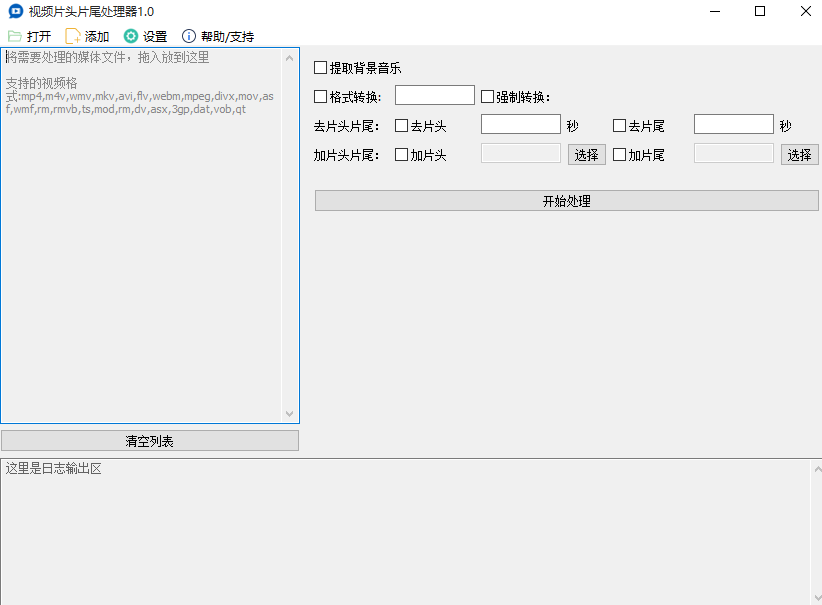822x605 pixels.
Task: Close the 视频片头片尾处理器 window
Action: click(805, 11)
